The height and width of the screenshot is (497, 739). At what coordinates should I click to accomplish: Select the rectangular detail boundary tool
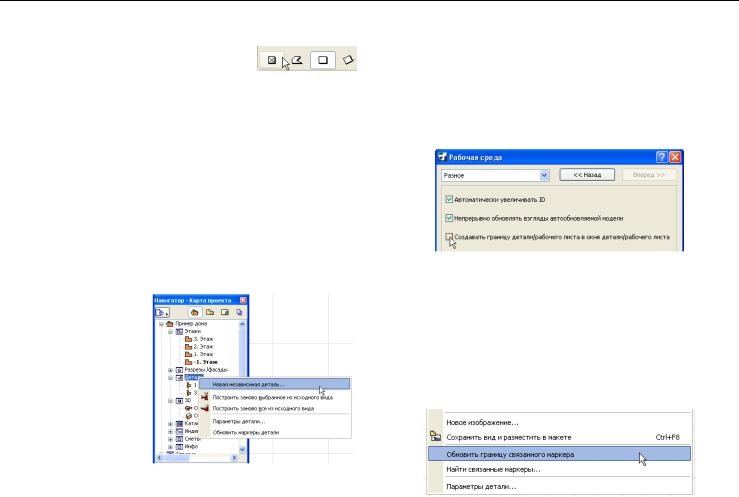click(x=323, y=60)
